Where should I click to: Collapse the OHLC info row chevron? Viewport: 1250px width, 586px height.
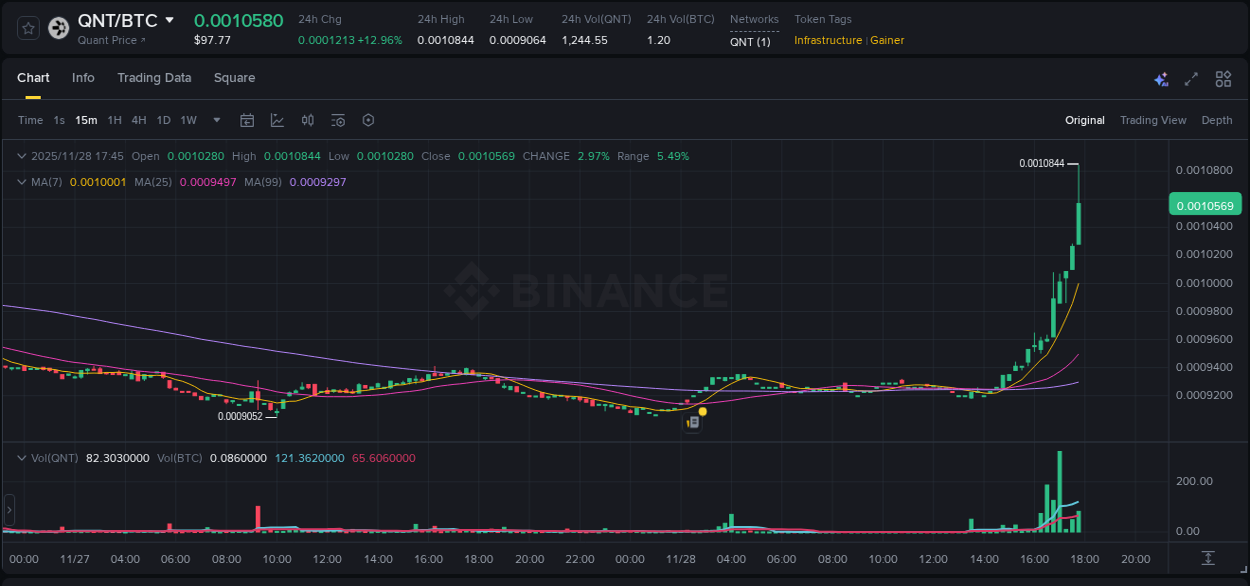click(21, 156)
